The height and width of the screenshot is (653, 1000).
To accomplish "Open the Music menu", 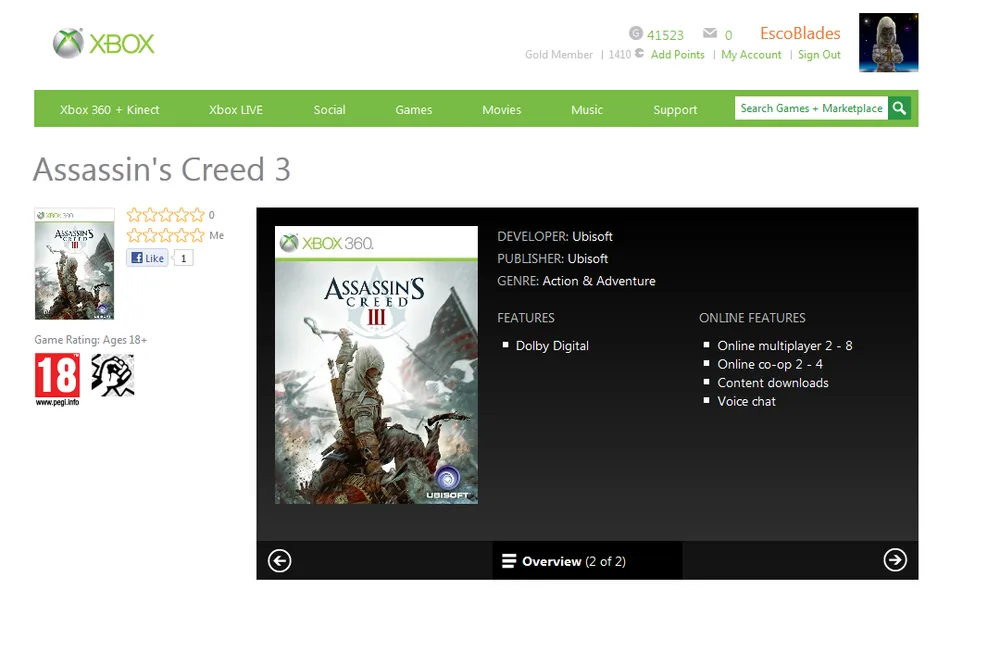I will [587, 110].
